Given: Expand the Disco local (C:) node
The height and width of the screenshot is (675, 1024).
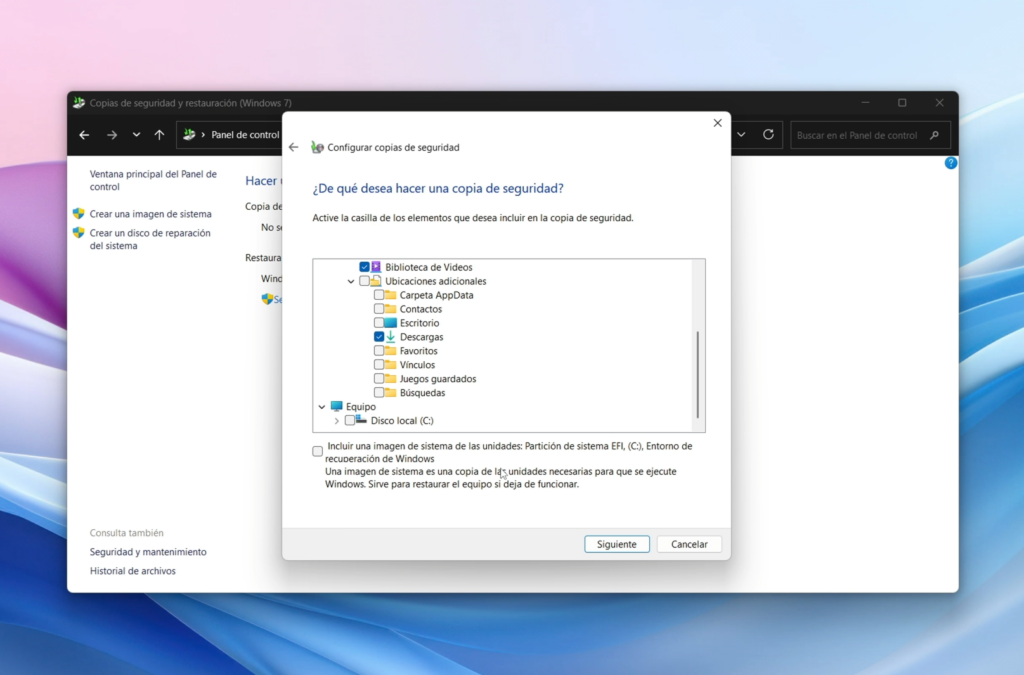Looking at the screenshot, I should pyautogui.click(x=337, y=421).
